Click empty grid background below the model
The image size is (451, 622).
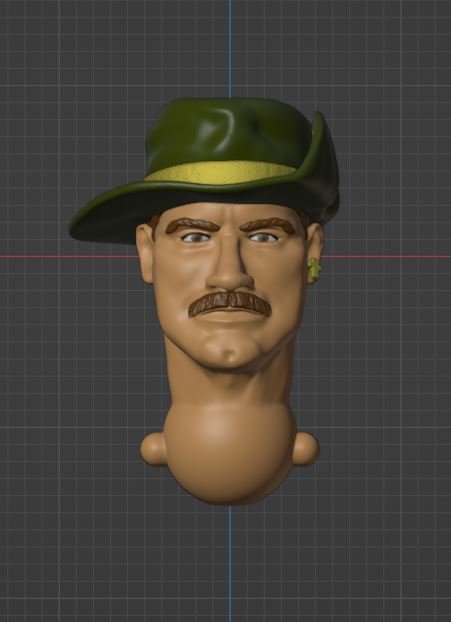click(230, 567)
